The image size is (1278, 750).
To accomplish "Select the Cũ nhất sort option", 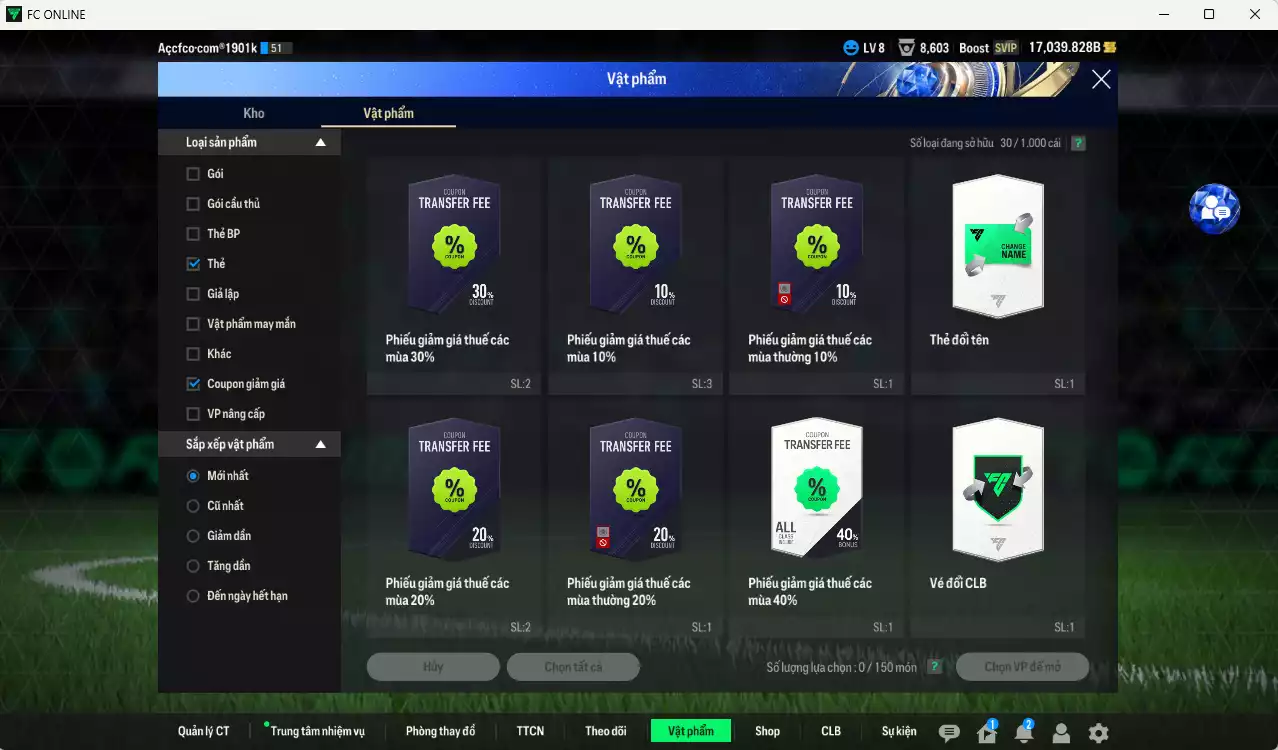I will point(193,506).
